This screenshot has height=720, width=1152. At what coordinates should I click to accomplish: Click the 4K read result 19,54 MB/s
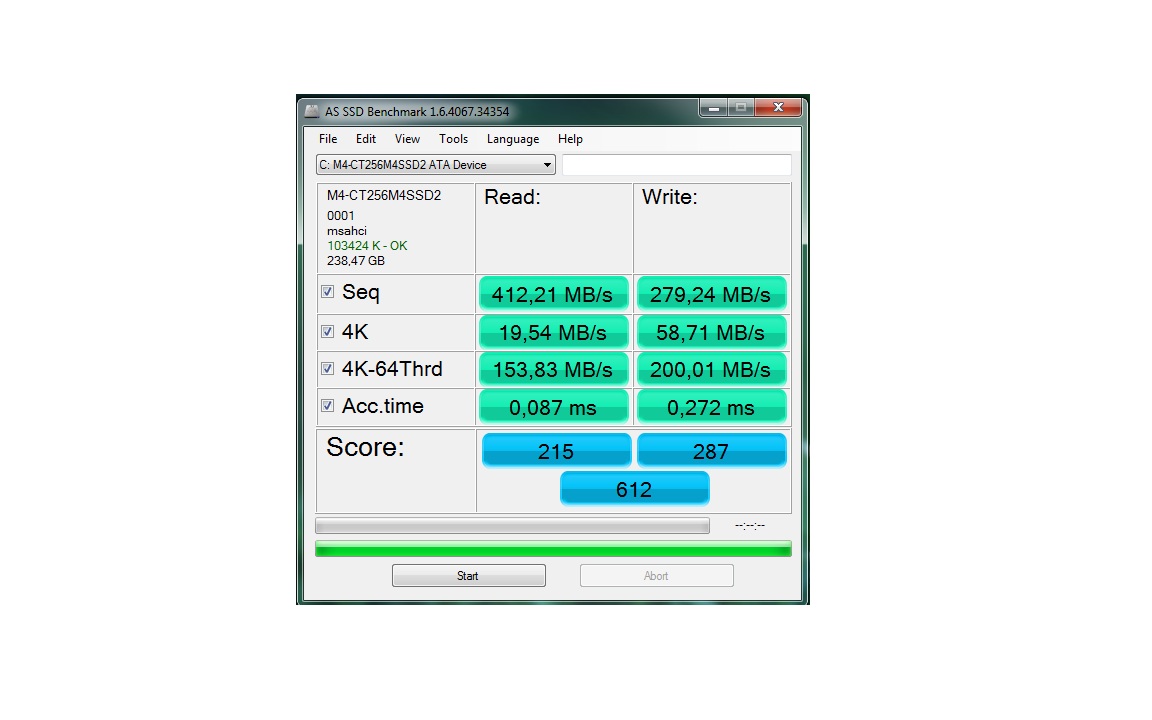coord(553,332)
